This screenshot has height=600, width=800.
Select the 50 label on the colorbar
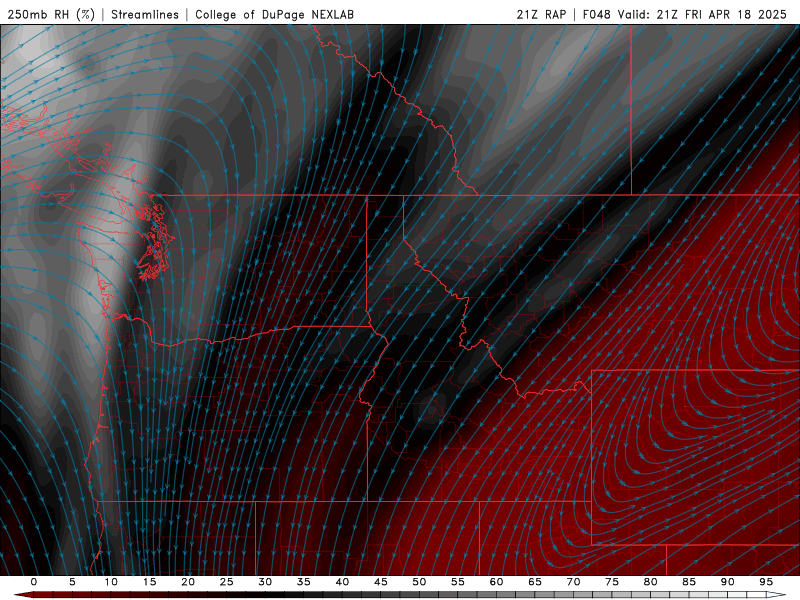(419, 582)
